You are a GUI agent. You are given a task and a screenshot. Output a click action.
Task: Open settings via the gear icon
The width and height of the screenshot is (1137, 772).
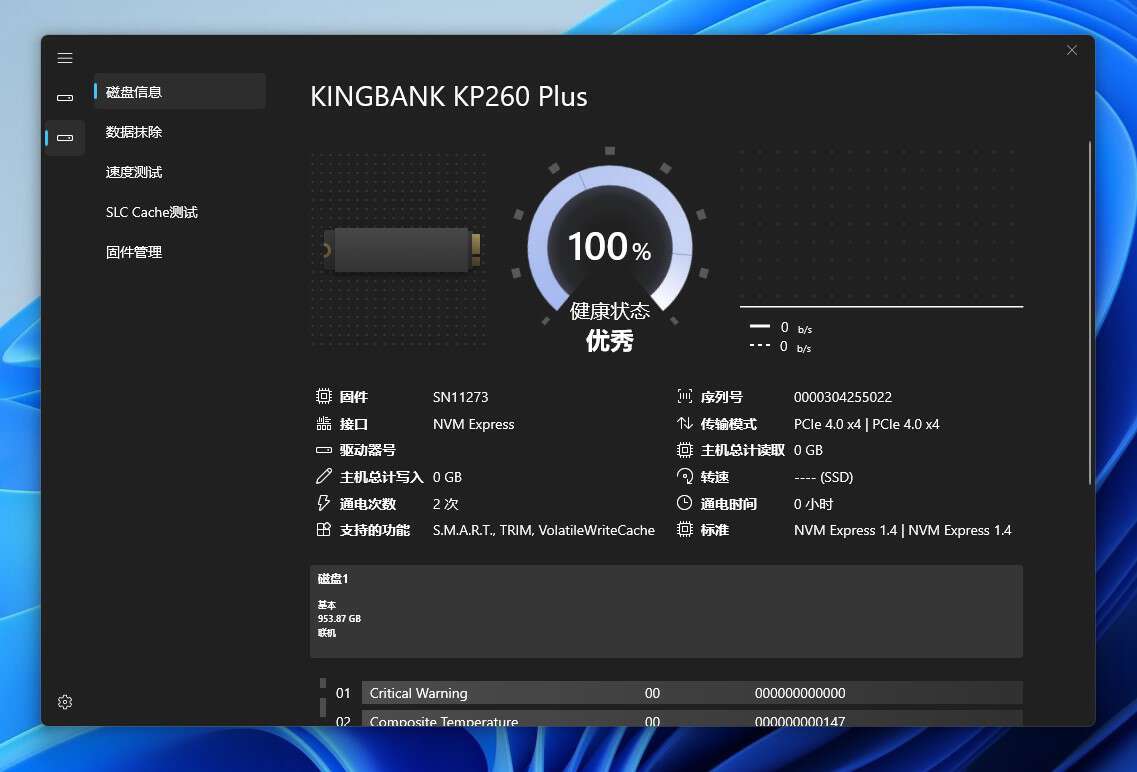(65, 702)
